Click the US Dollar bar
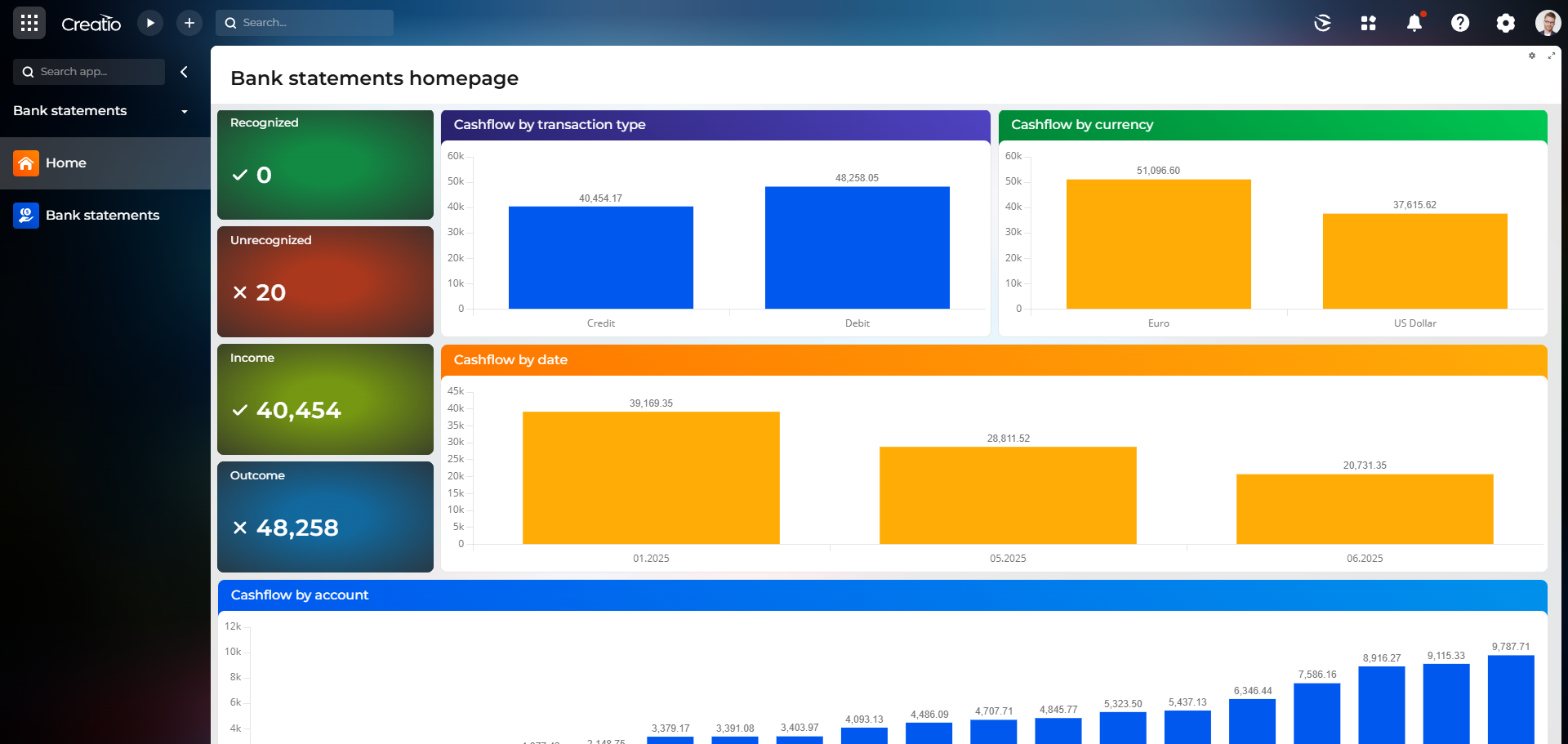 click(1415, 261)
